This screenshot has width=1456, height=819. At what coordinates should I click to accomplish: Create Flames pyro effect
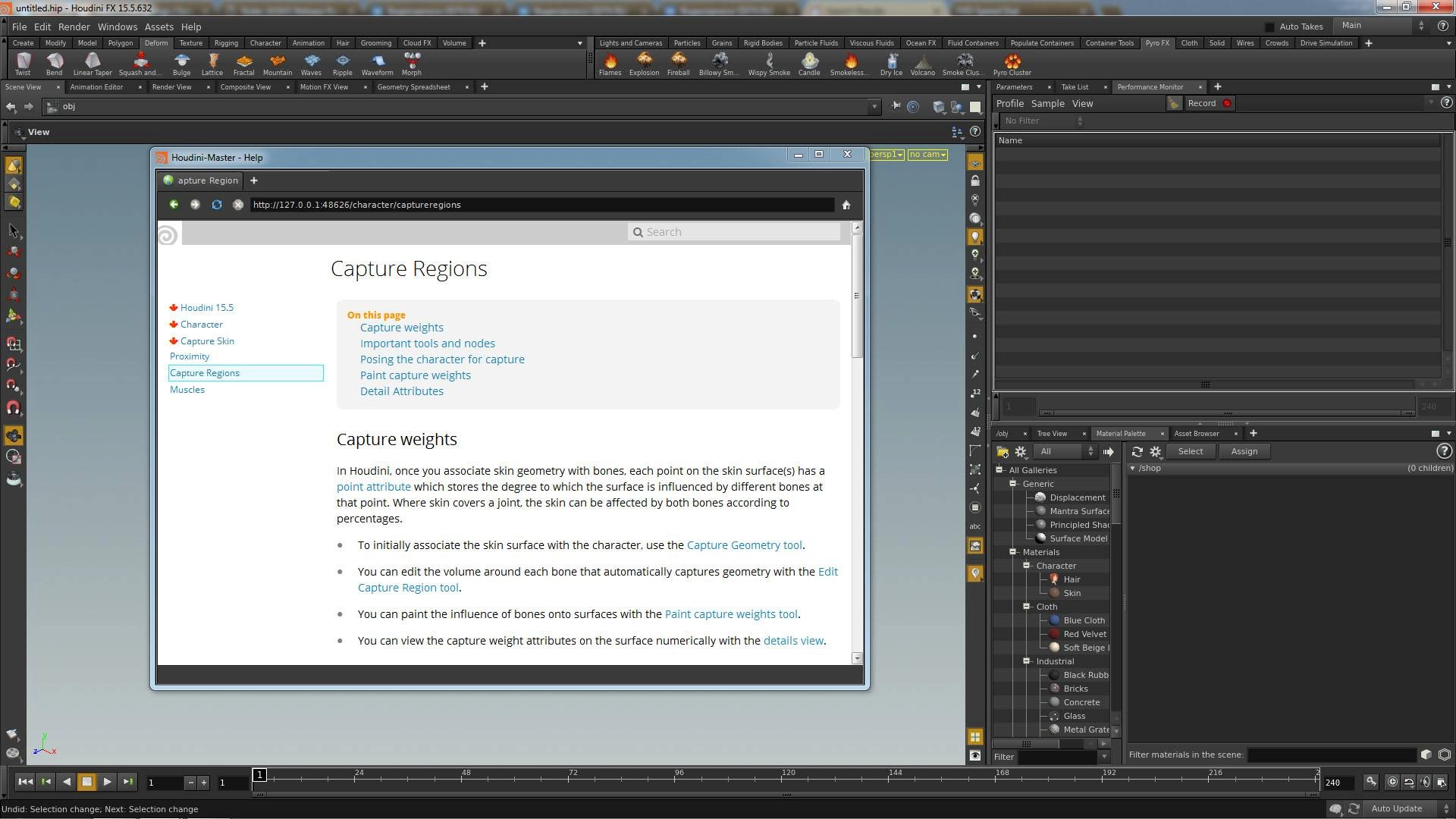click(610, 64)
